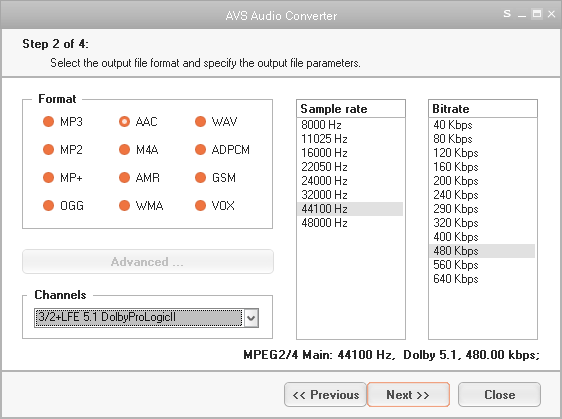The image size is (562, 419).
Task: Choose 560 Kbps bitrate
Action: pyautogui.click(x=482, y=265)
